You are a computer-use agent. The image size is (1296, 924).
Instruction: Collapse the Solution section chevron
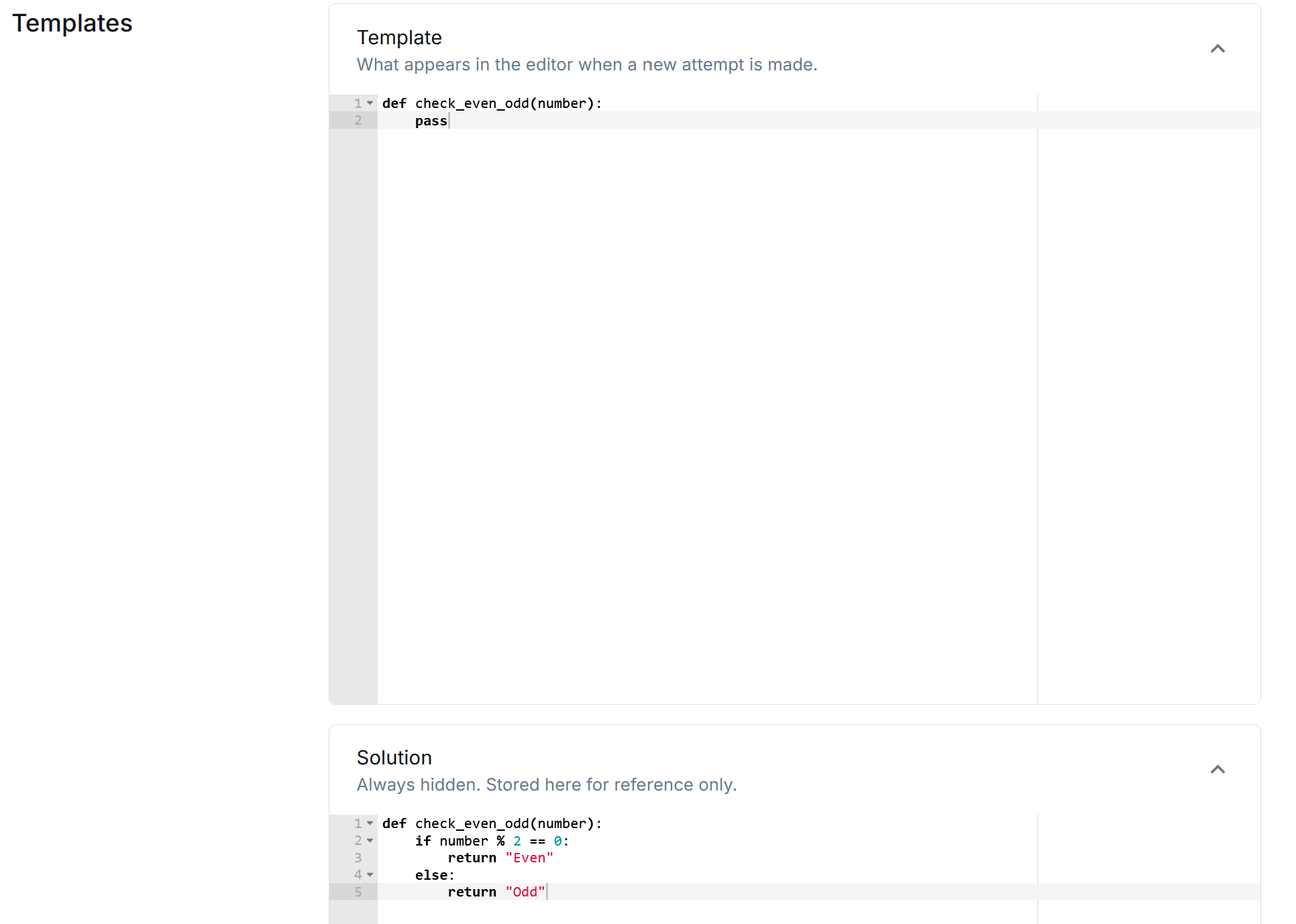pyautogui.click(x=1218, y=769)
